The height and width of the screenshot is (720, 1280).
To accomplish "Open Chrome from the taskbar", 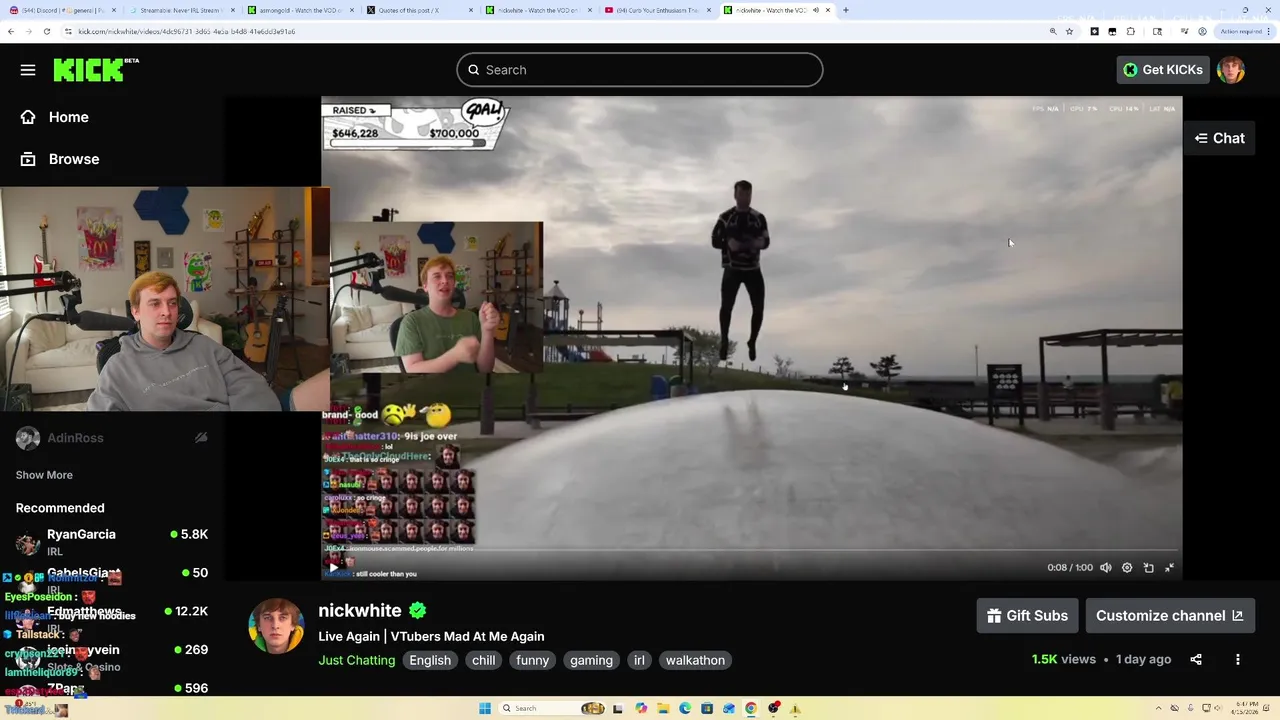I will pos(751,709).
